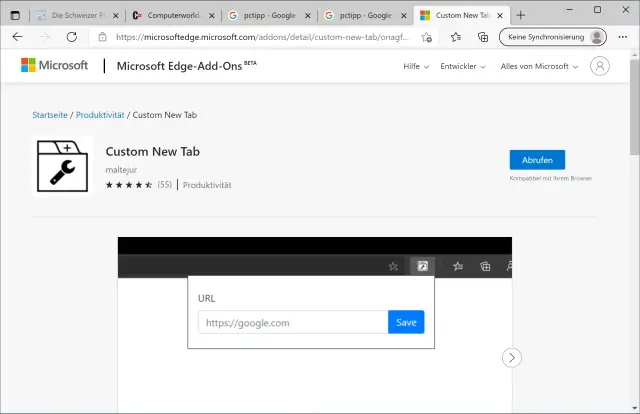Click the address bar URL field
640x414 pixels.
click(260, 37)
